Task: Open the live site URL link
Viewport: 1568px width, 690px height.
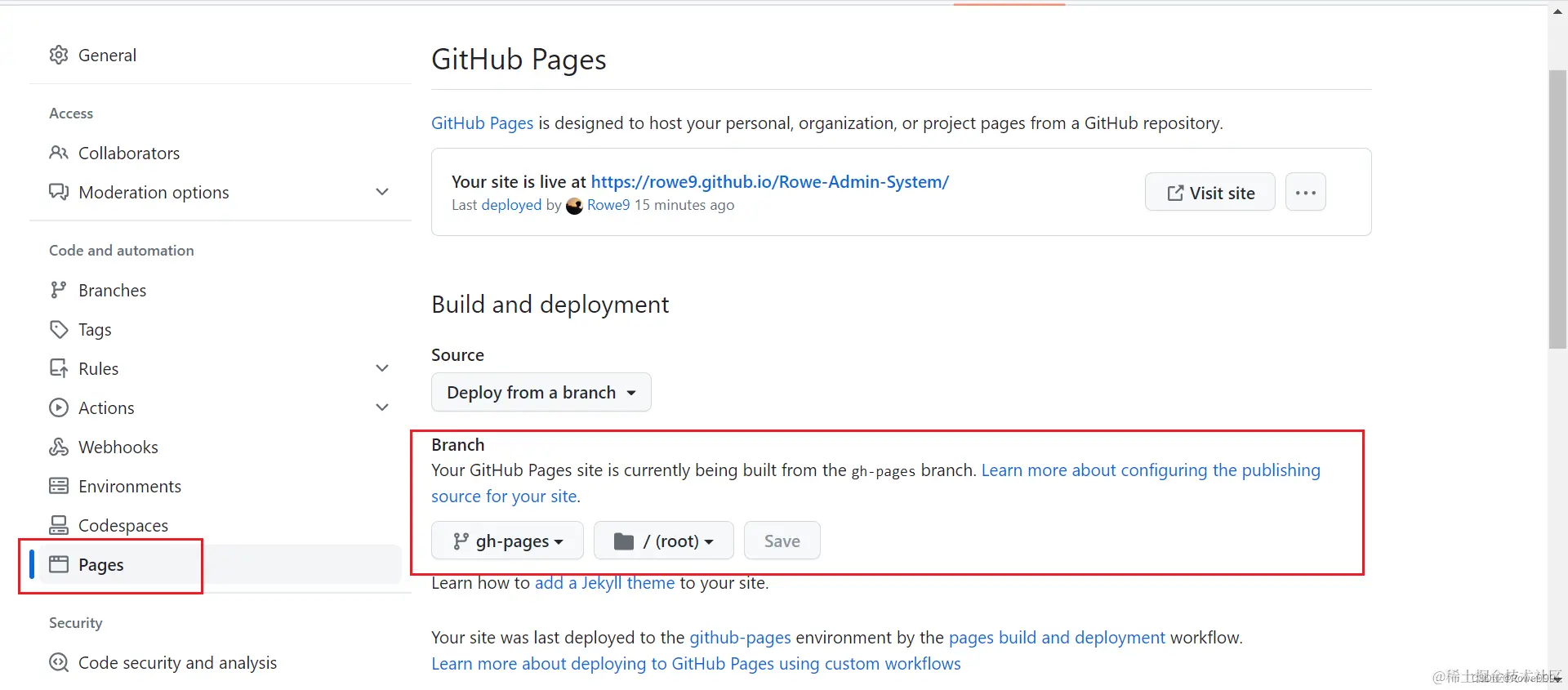Action: [x=770, y=181]
